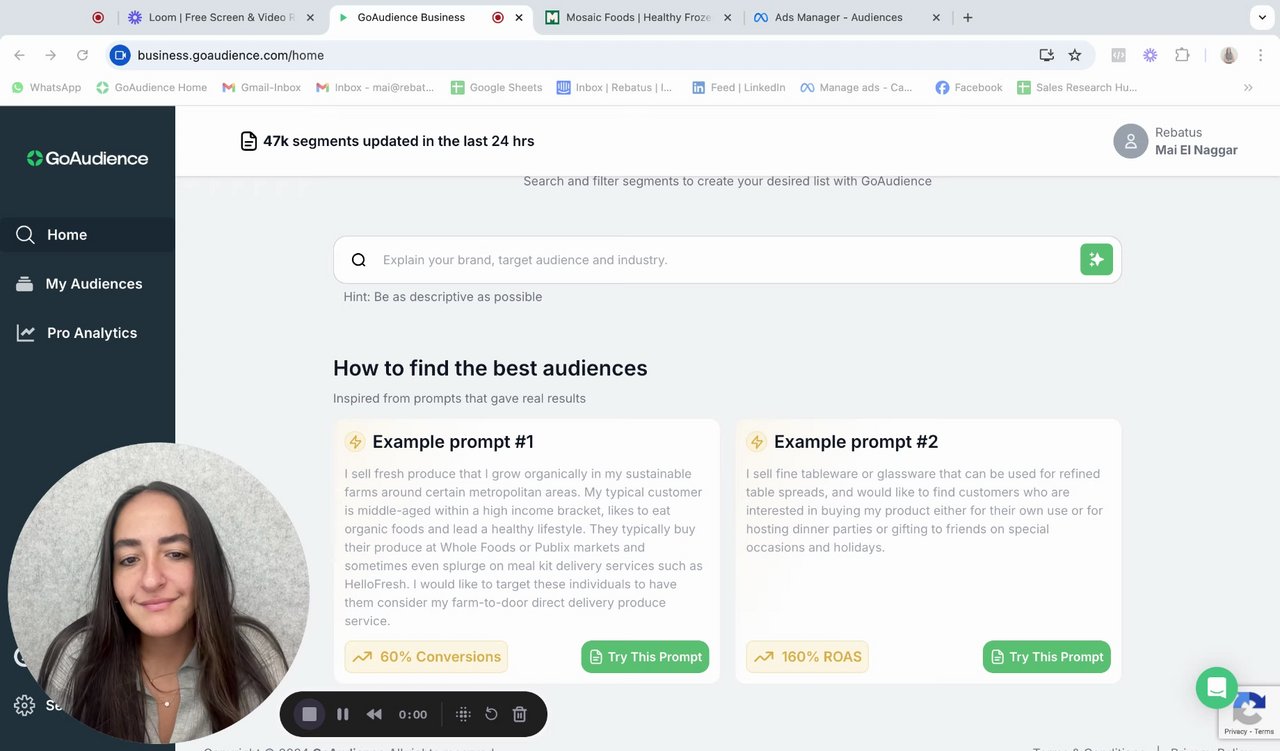Image resolution: width=1280 pixels, height=751 pixels.
Task: Switch to the Loom Free Screen & Video tab
Action: [x=221, y=17]
